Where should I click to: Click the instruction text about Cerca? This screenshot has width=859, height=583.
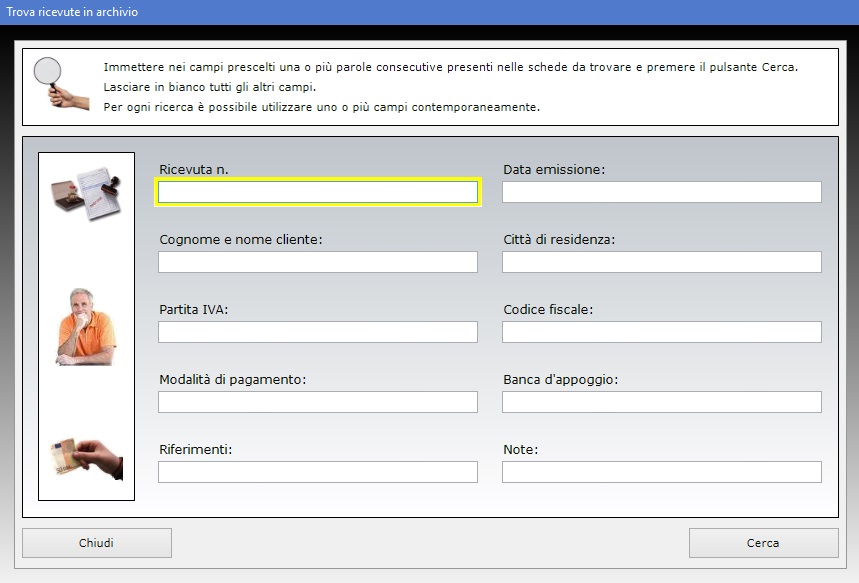click(x=450, y=67)
